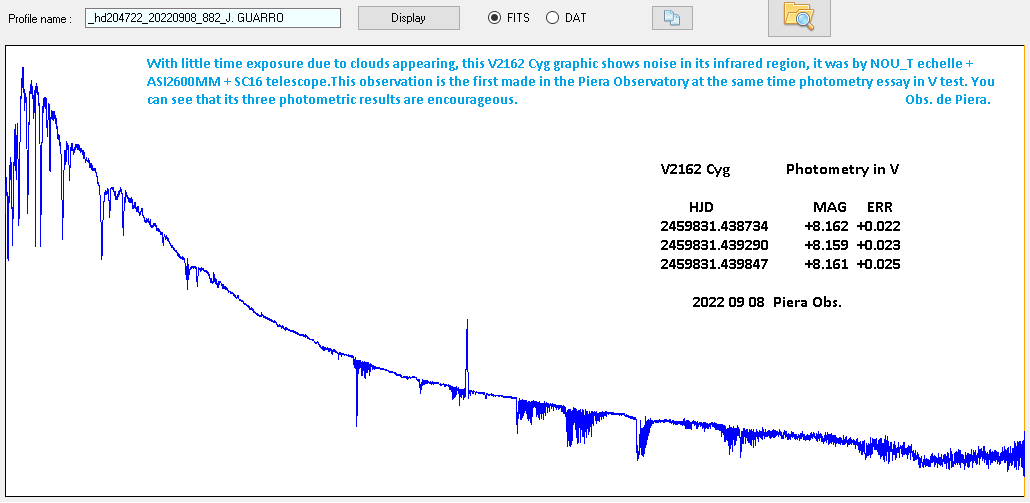Click the HJD column header
This screenshot has width=1030, height=503.
tap(701, 206)
